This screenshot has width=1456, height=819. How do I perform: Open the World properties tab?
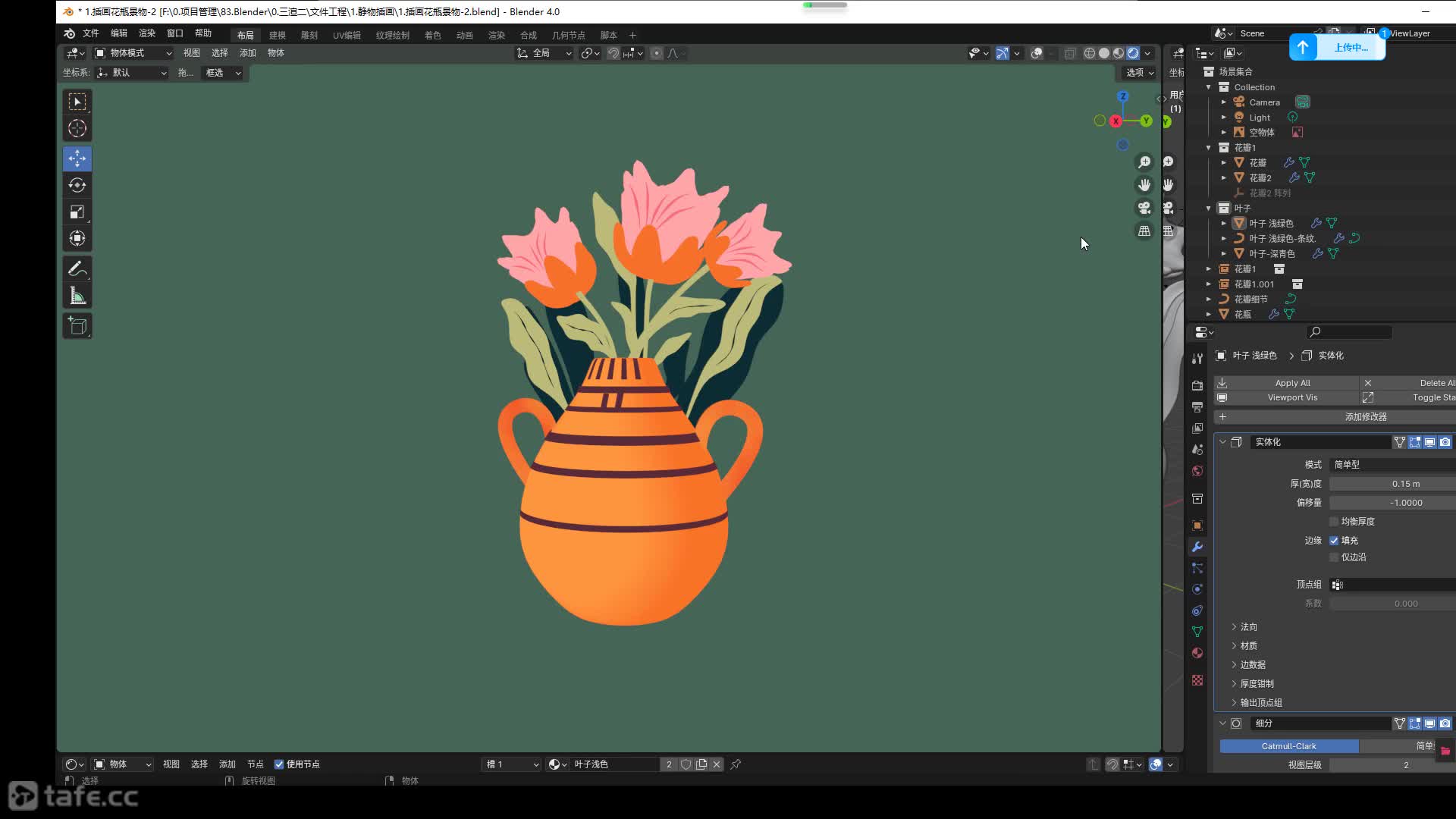point(1197,471)
